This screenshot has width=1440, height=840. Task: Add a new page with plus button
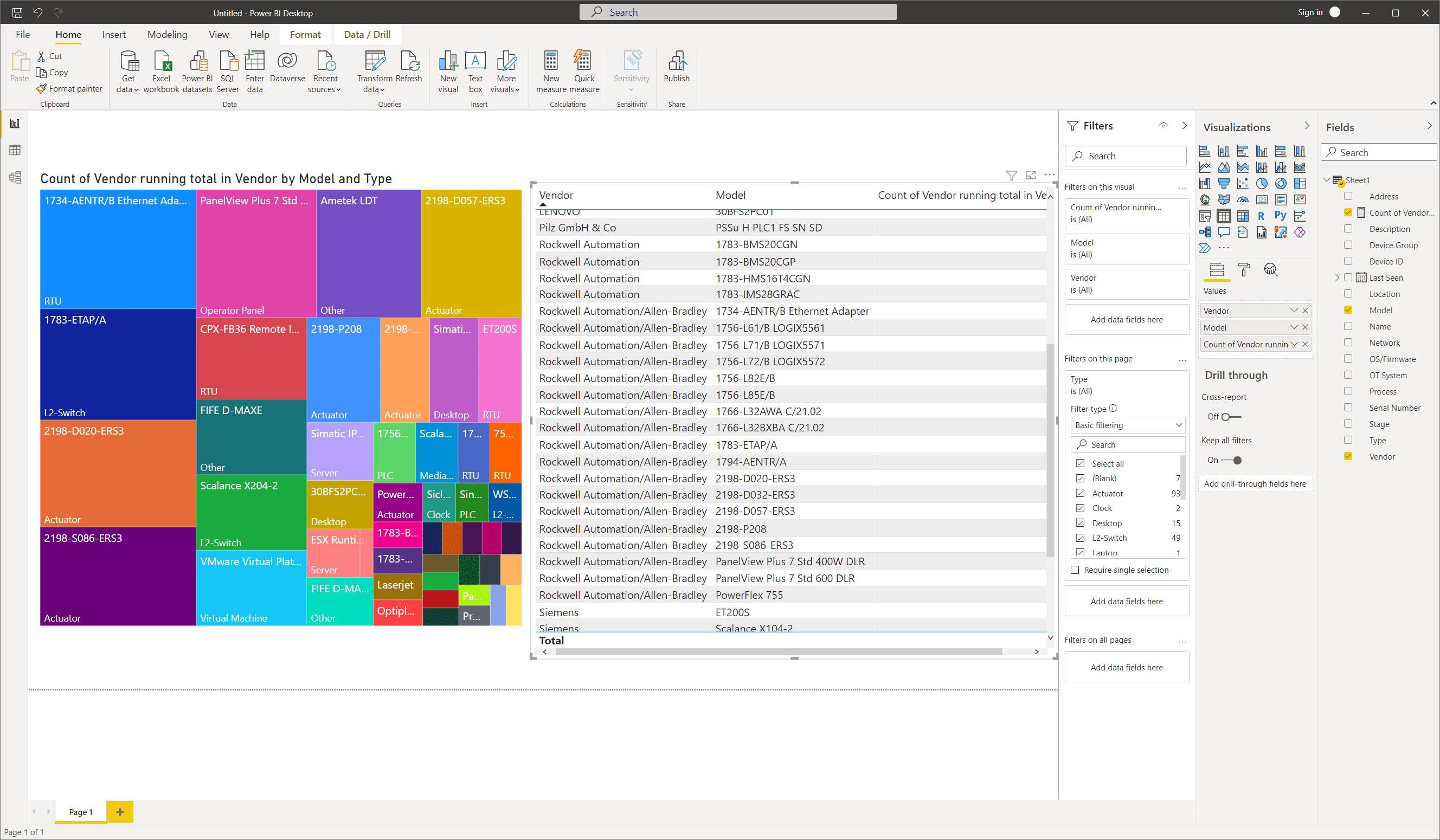120,811
